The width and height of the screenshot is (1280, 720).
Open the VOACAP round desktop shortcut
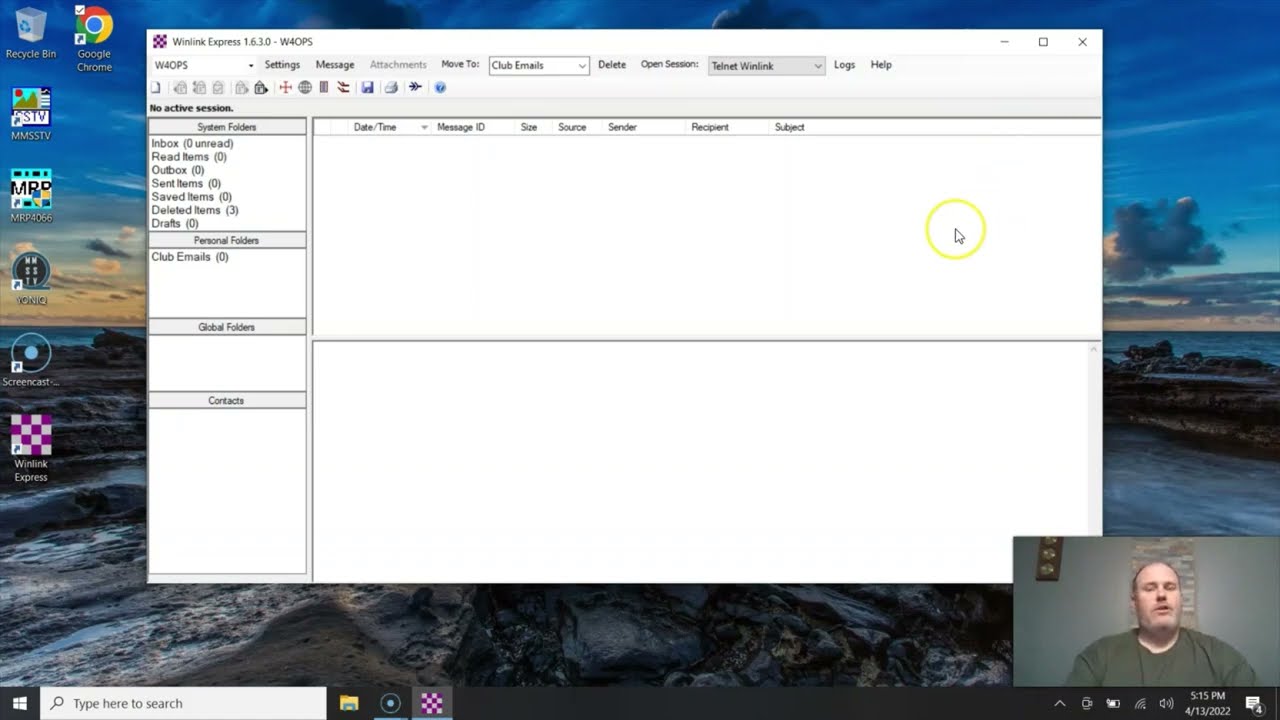click(x=31, y=279)
